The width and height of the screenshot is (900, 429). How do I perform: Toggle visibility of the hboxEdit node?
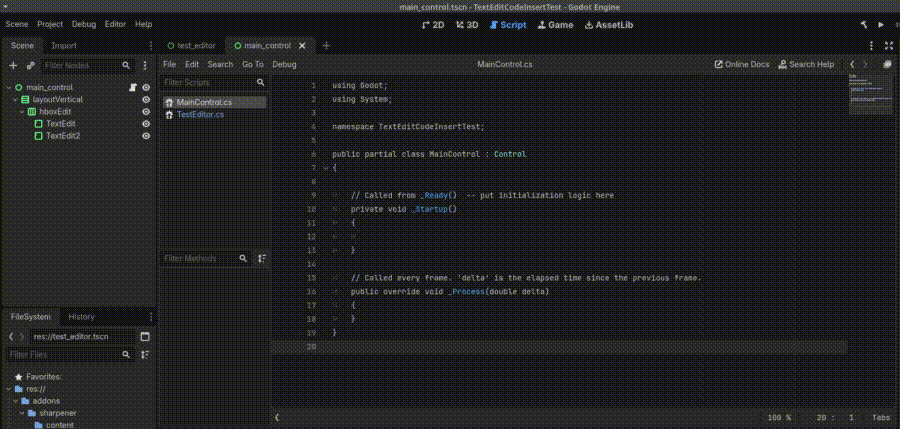146,112
